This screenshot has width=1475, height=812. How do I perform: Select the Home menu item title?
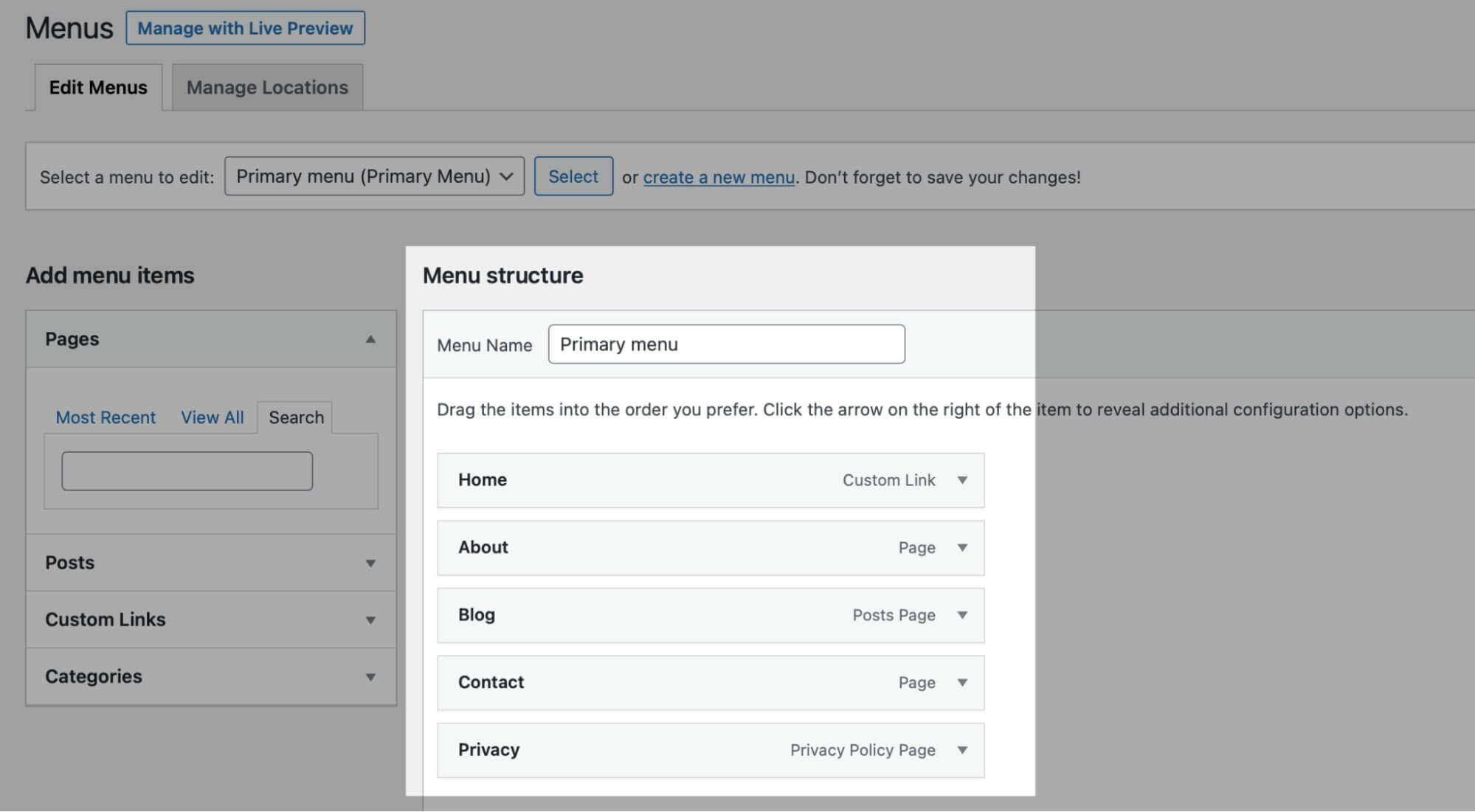point(483,480)
